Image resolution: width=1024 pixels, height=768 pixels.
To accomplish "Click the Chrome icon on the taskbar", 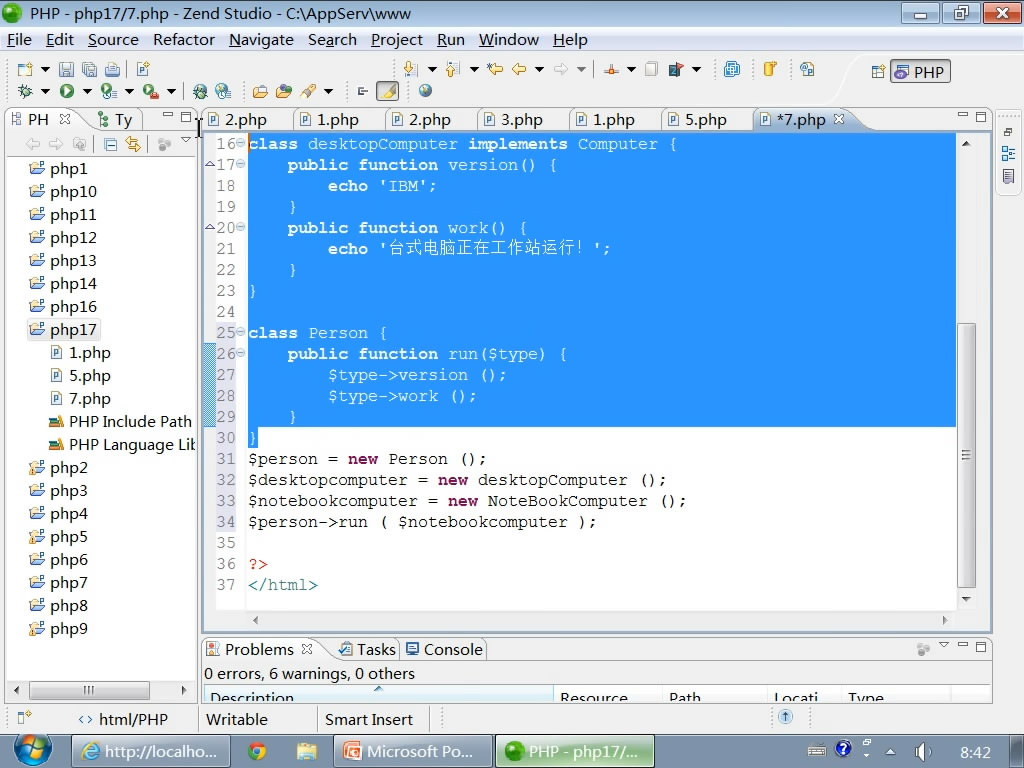I will pyautogui.click(x=257, y=752).
